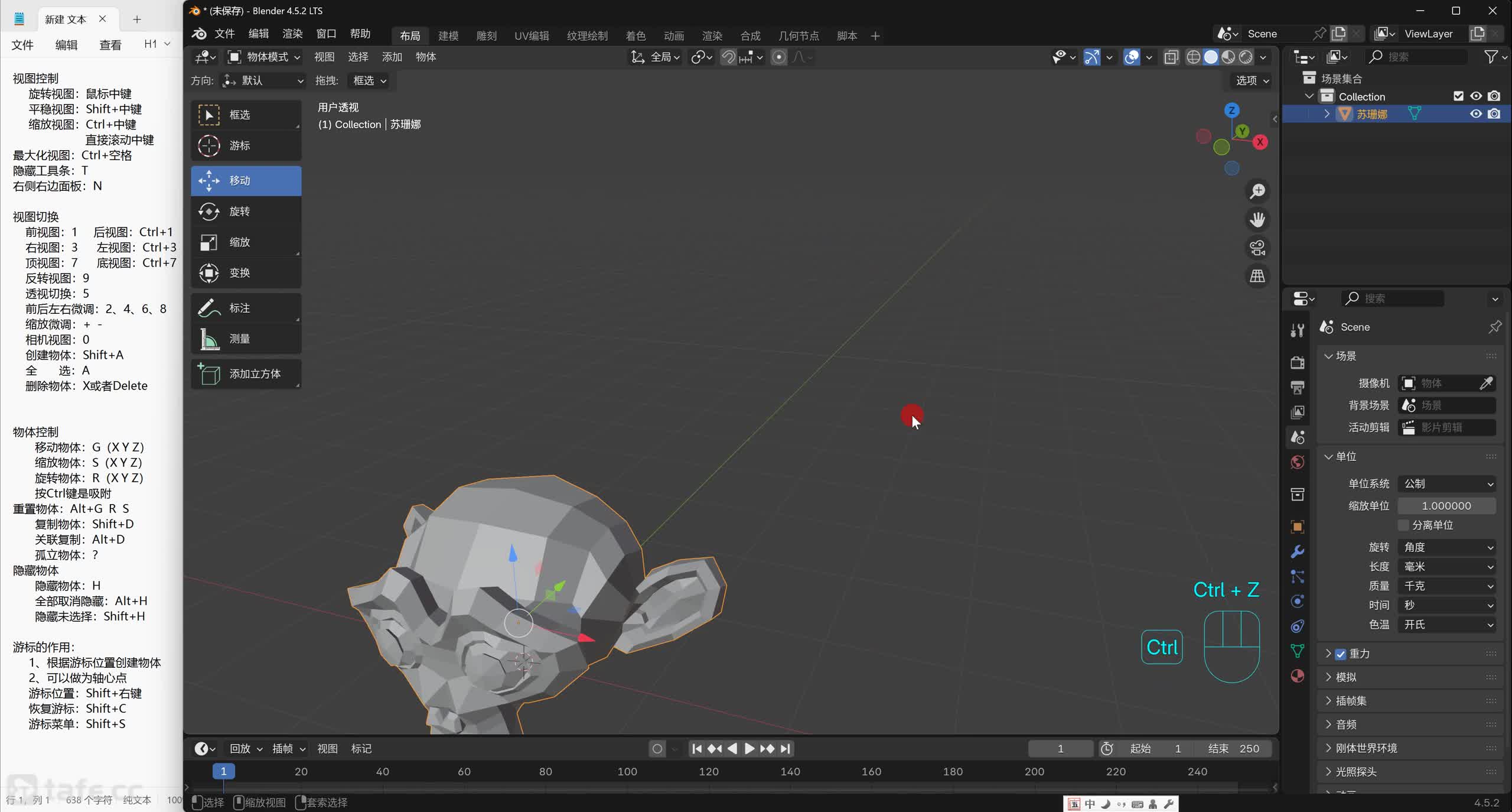
Task: Hide 苏珊娜 object with eye icon
Action: click(x=1475, y=114)
